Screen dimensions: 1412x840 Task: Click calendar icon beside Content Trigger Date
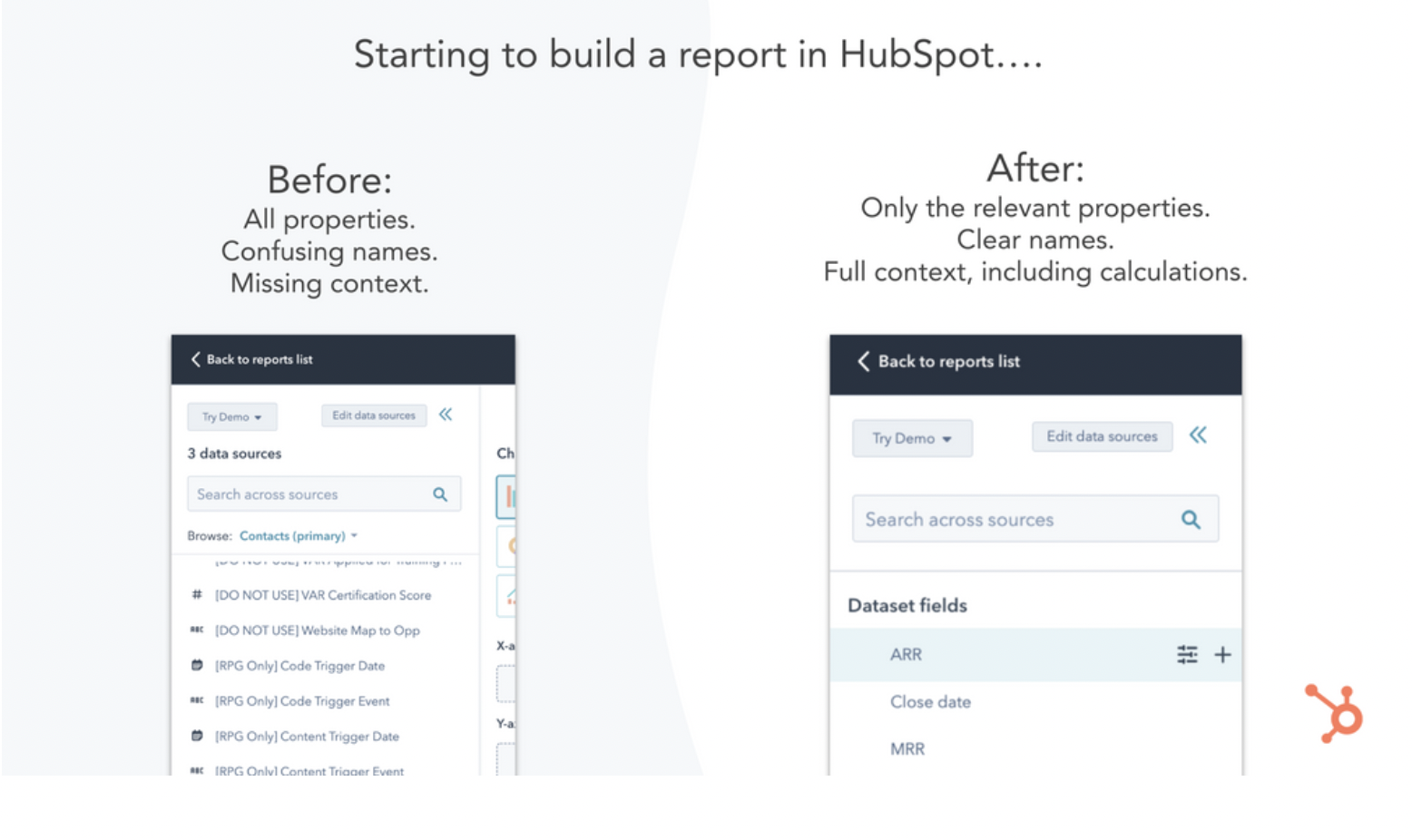pos(197,736)
